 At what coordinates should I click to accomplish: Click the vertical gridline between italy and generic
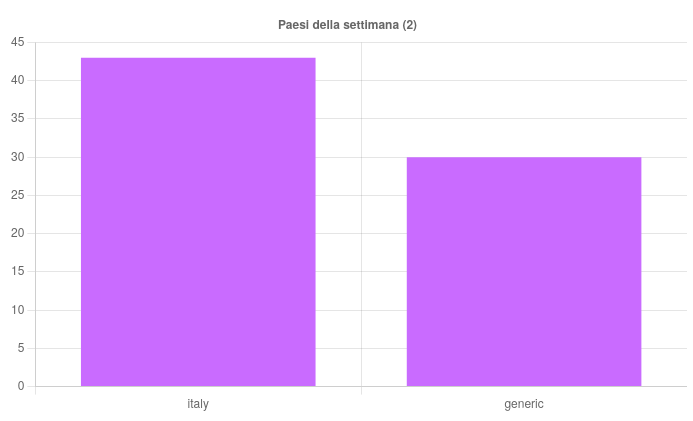coord(362,214)
